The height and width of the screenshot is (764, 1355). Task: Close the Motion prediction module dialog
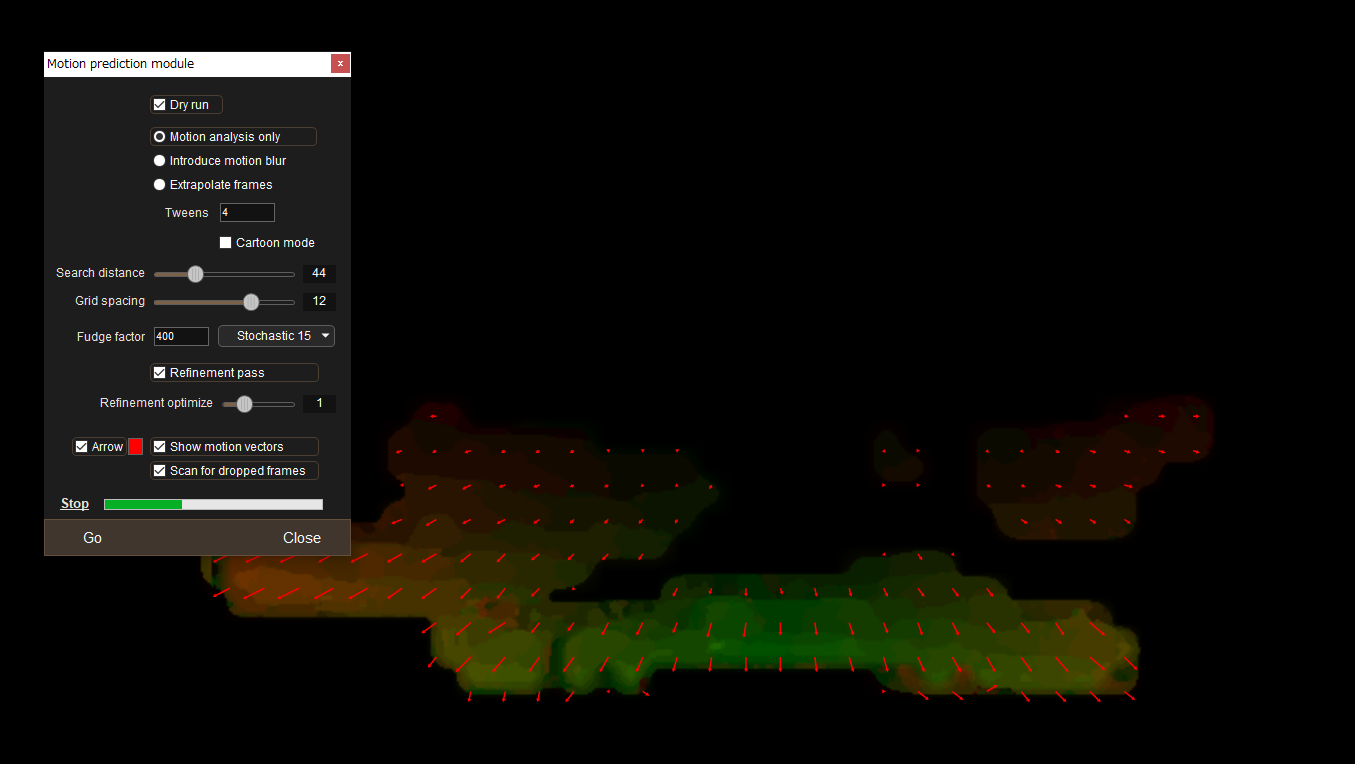340,64
